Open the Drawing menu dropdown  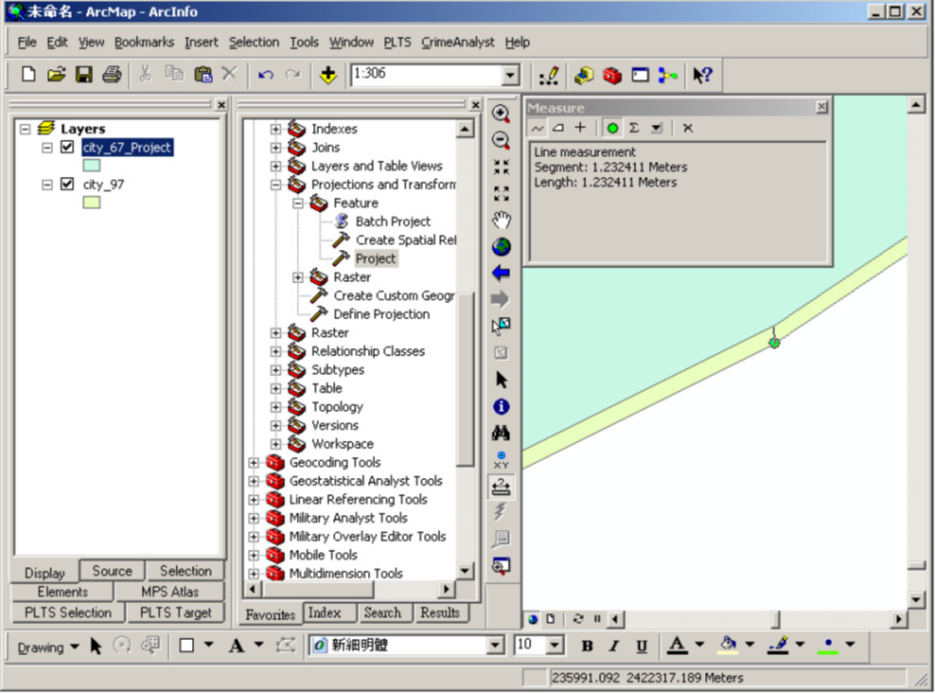tap(48, 646)
